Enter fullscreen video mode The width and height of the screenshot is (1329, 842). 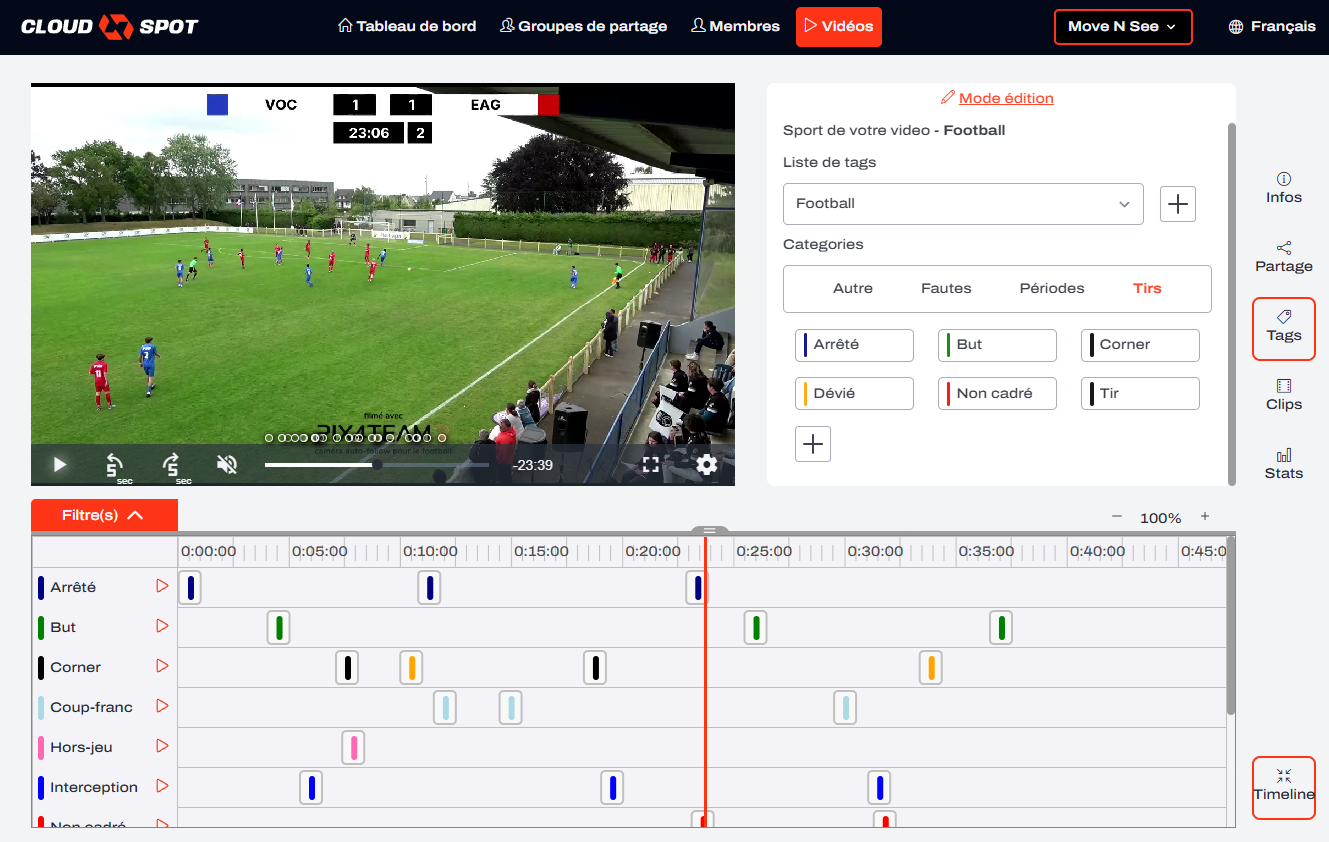(651, 464)
